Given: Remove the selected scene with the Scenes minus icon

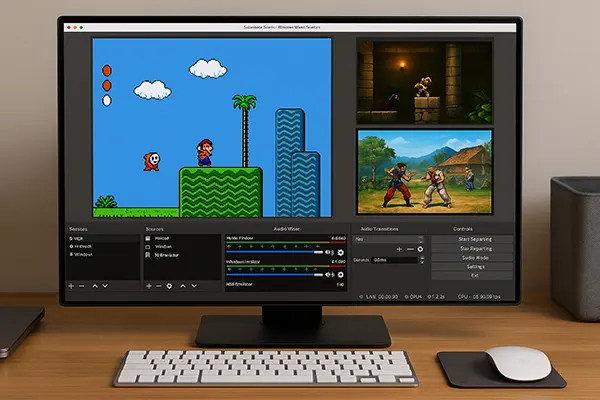Looking at the screenshot, I should point(82,286).
